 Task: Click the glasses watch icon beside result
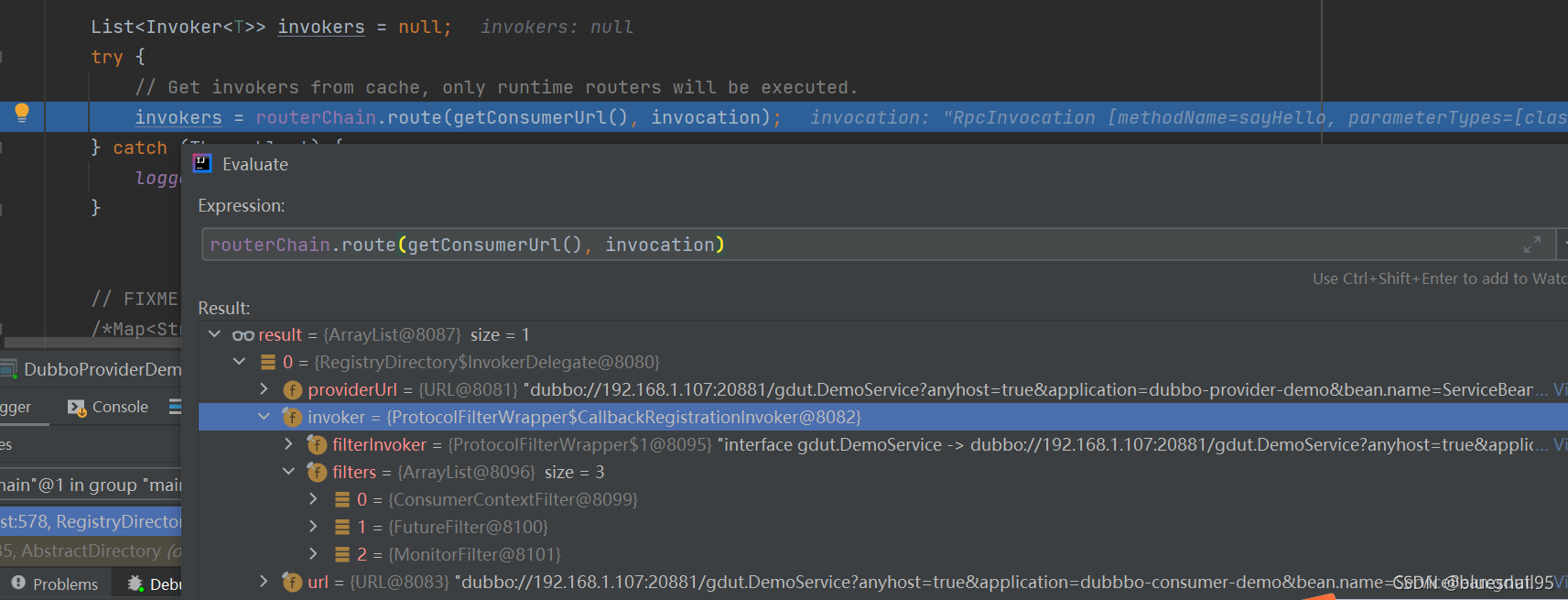tap(243, 335)
